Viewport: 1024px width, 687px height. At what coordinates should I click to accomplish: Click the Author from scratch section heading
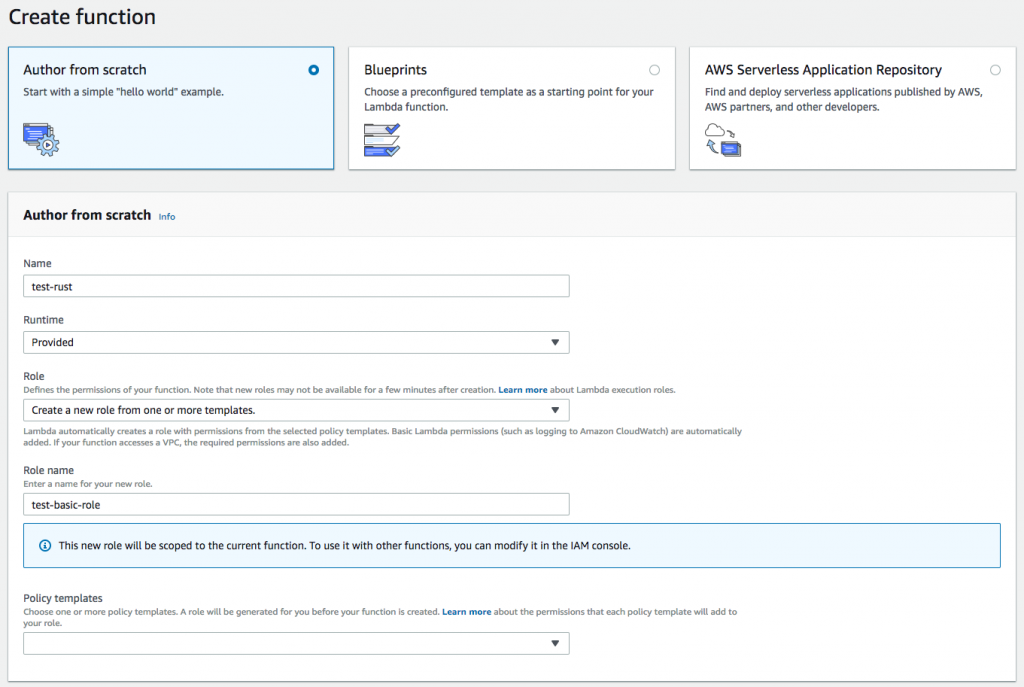[x=85, y=214]
